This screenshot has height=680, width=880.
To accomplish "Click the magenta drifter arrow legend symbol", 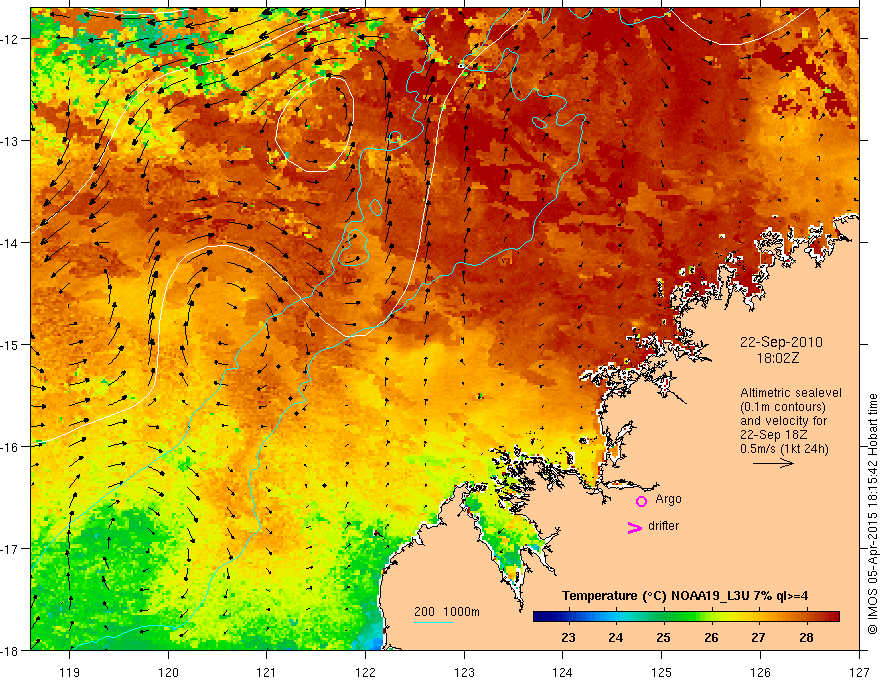I will click(x=634, y=527).
